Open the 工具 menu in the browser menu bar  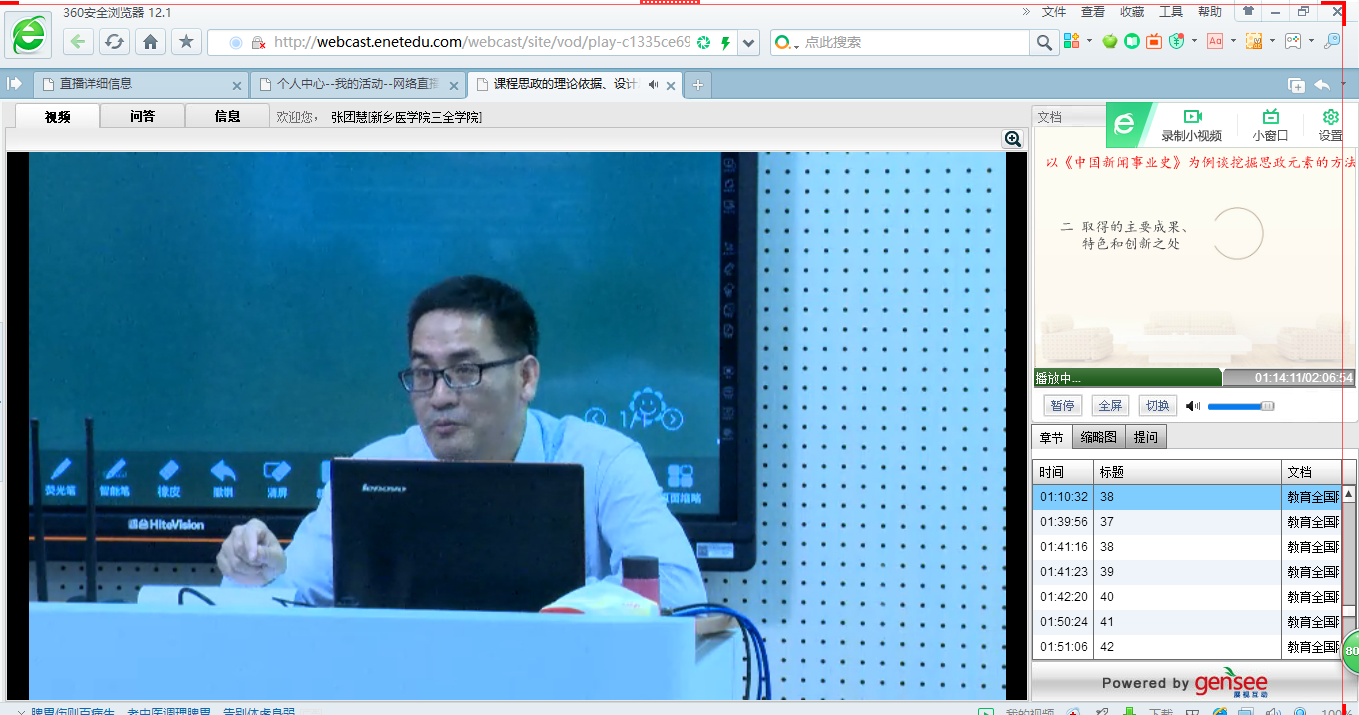coord(1171,12)
